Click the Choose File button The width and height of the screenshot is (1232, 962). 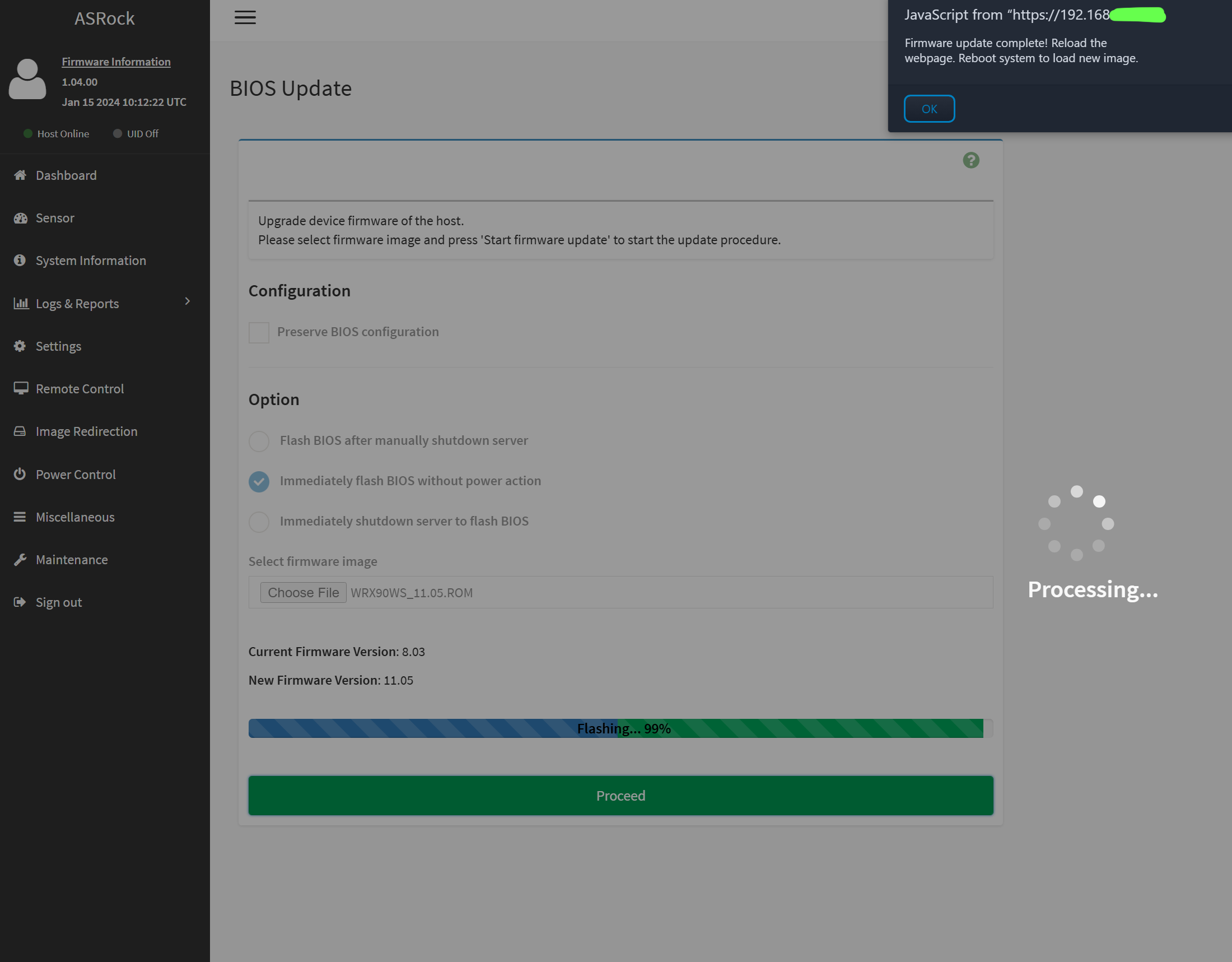(303, 592)
